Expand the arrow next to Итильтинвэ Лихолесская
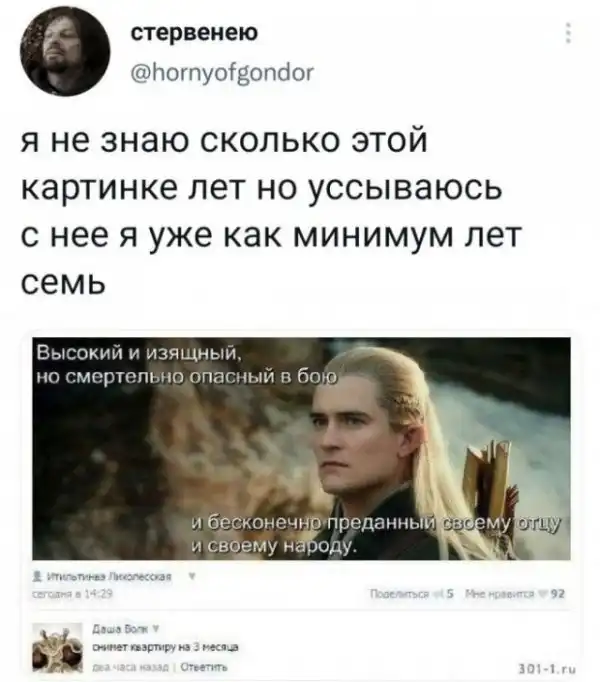This screenshot has height=682, width=600. [191, 576]
